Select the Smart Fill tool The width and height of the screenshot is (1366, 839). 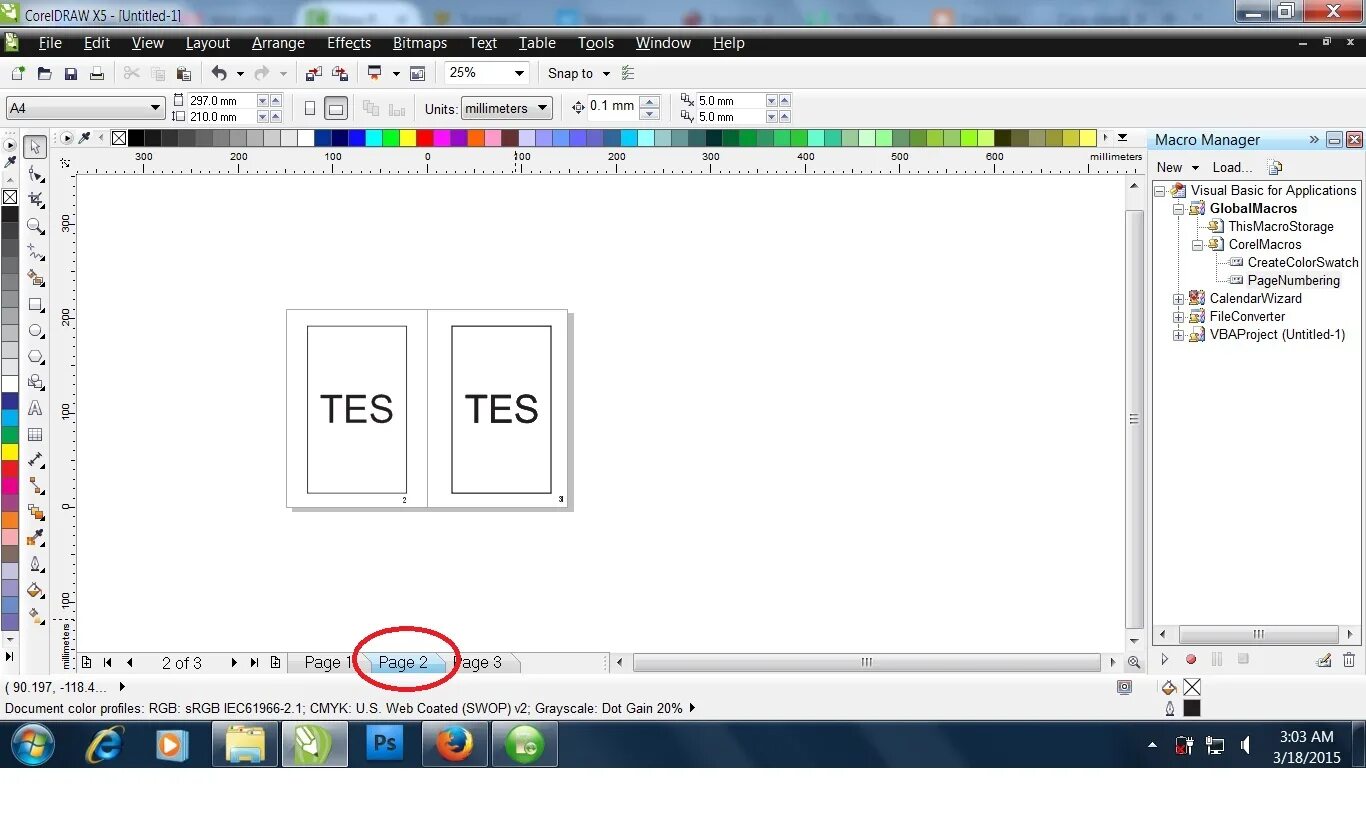tap(35, 278)
